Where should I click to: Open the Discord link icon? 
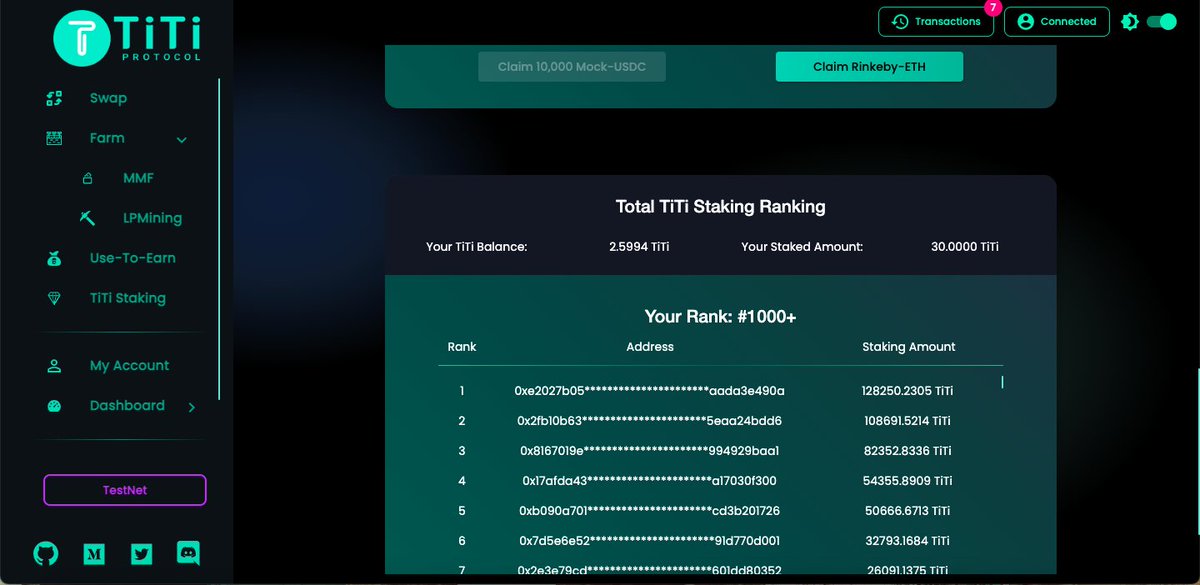pyautogui.click(x=188, y=553)
